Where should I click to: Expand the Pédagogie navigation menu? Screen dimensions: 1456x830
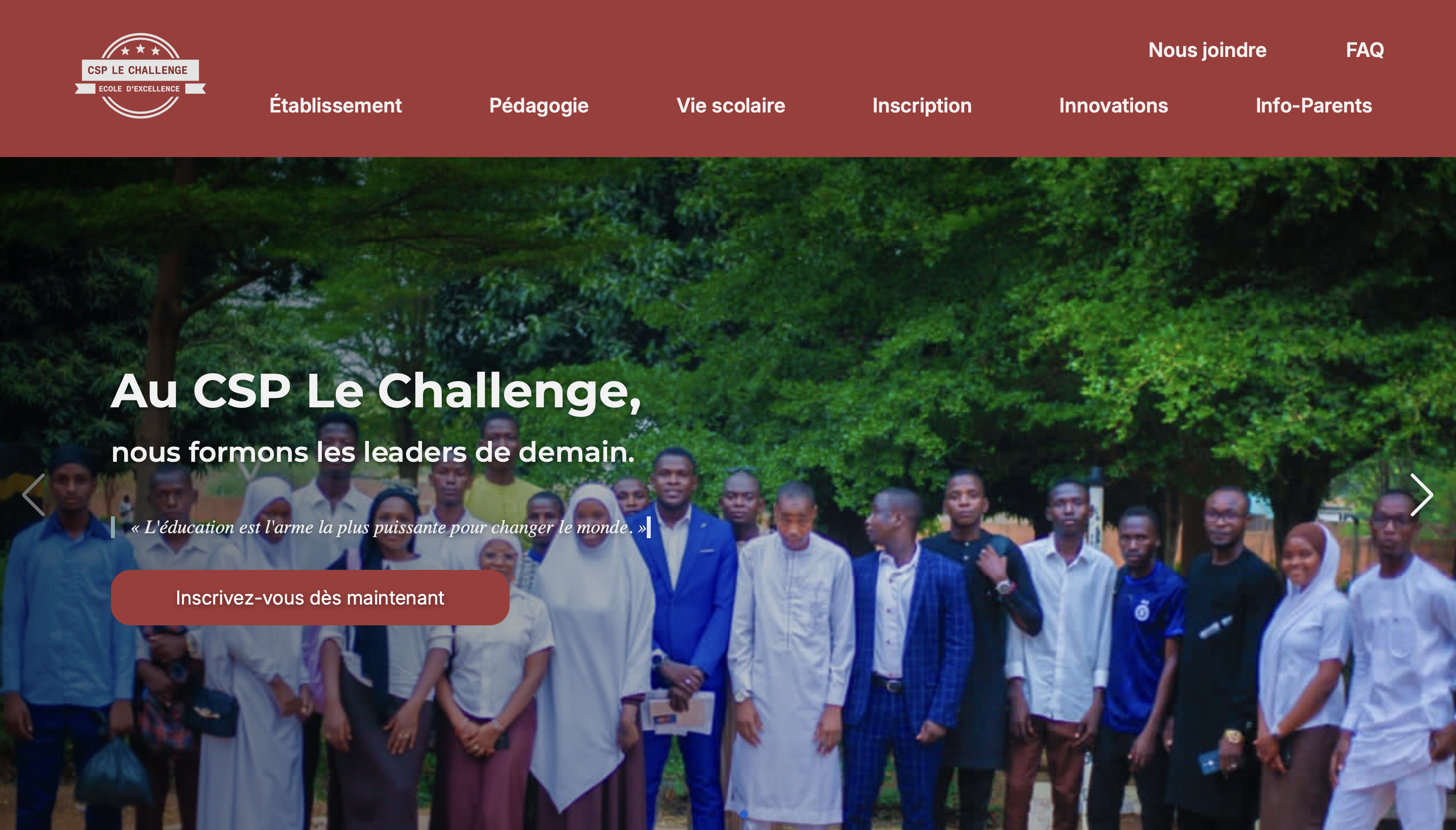pos(539,106)
